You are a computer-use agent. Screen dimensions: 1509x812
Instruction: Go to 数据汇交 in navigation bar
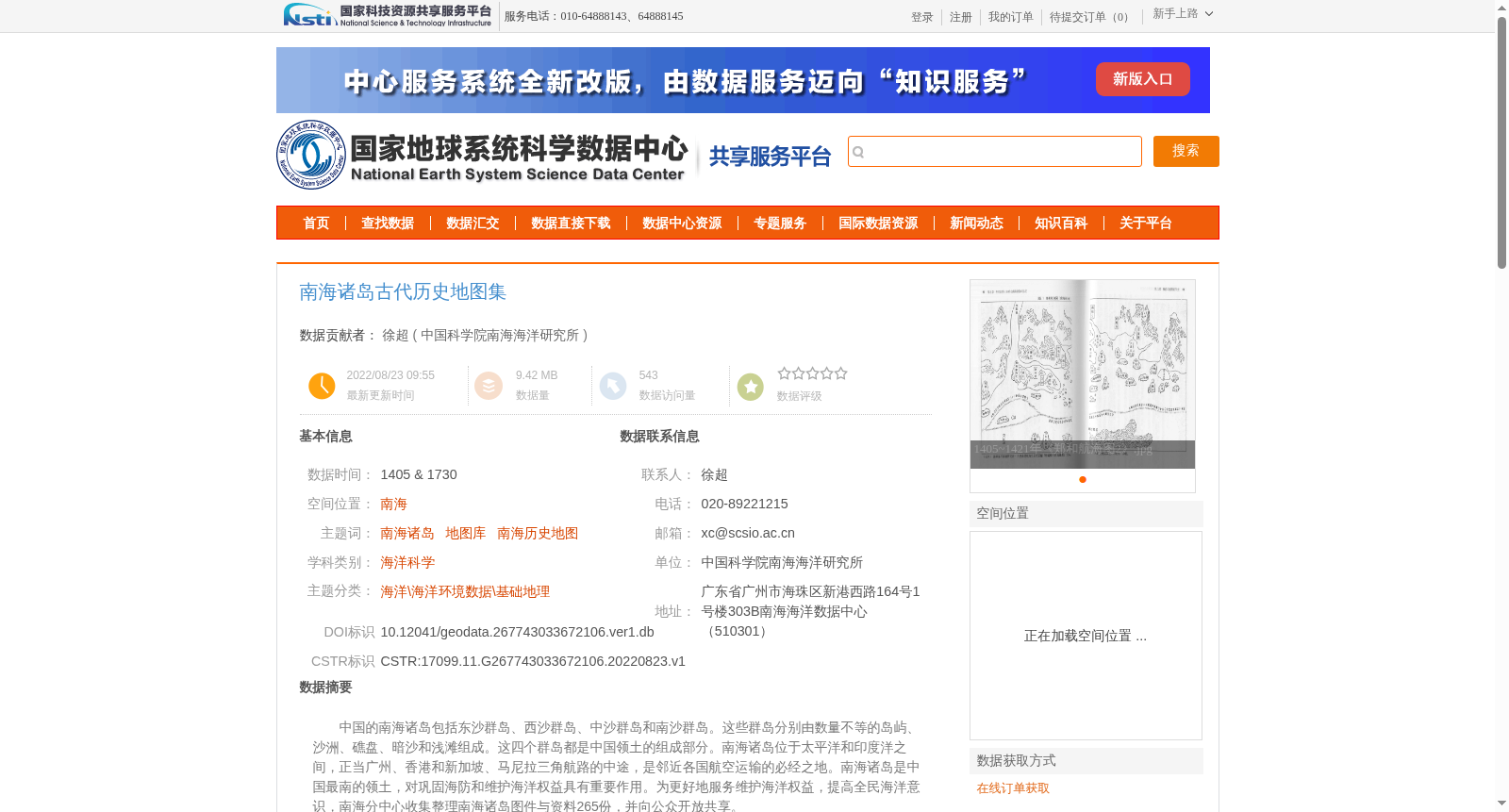click(473, 224)
